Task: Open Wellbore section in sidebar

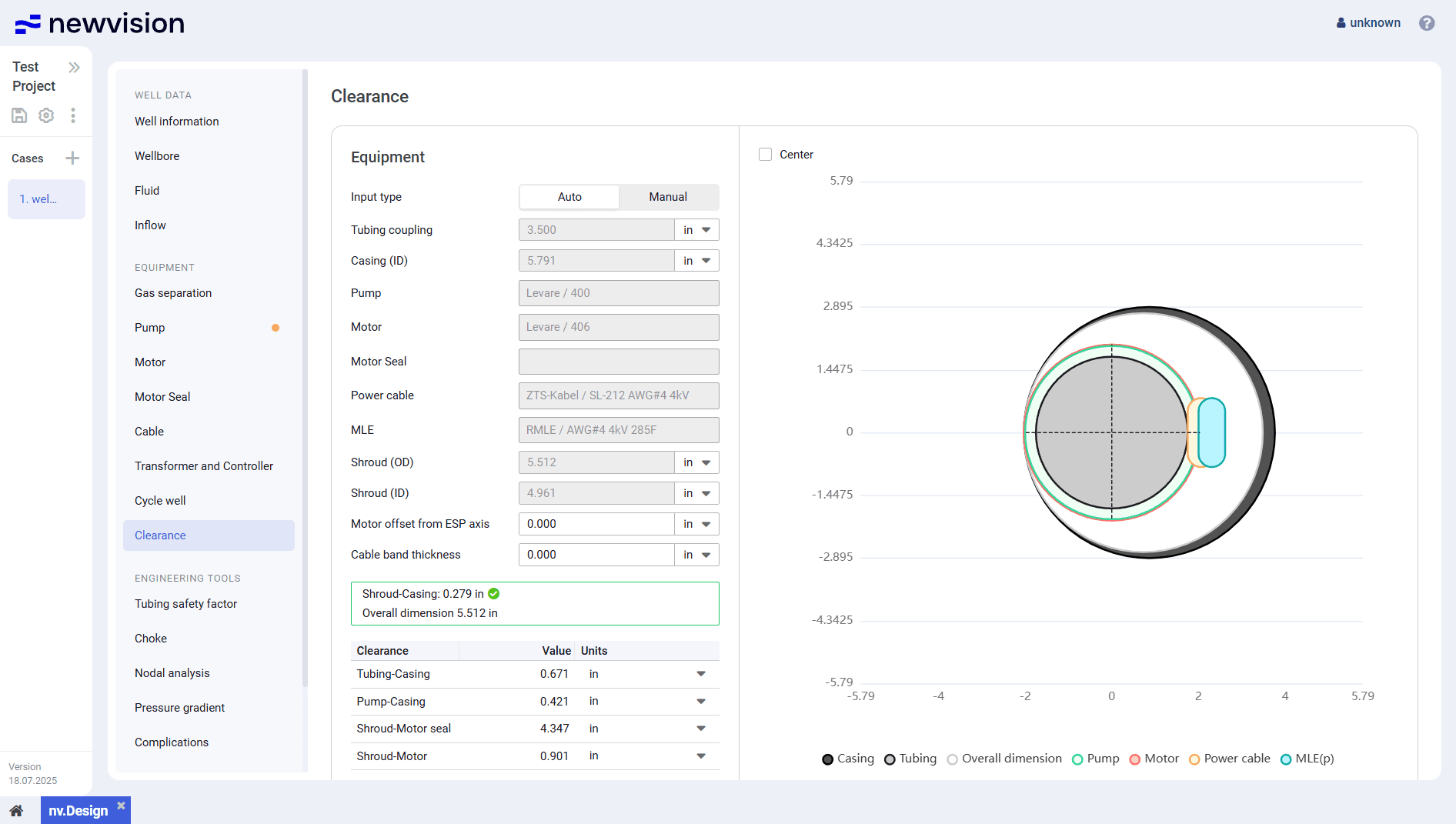Action: point(157,156)
